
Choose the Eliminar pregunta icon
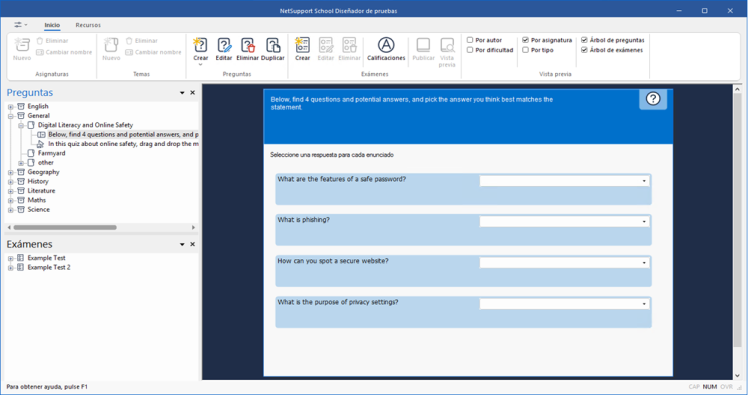(x=247, y=49)
